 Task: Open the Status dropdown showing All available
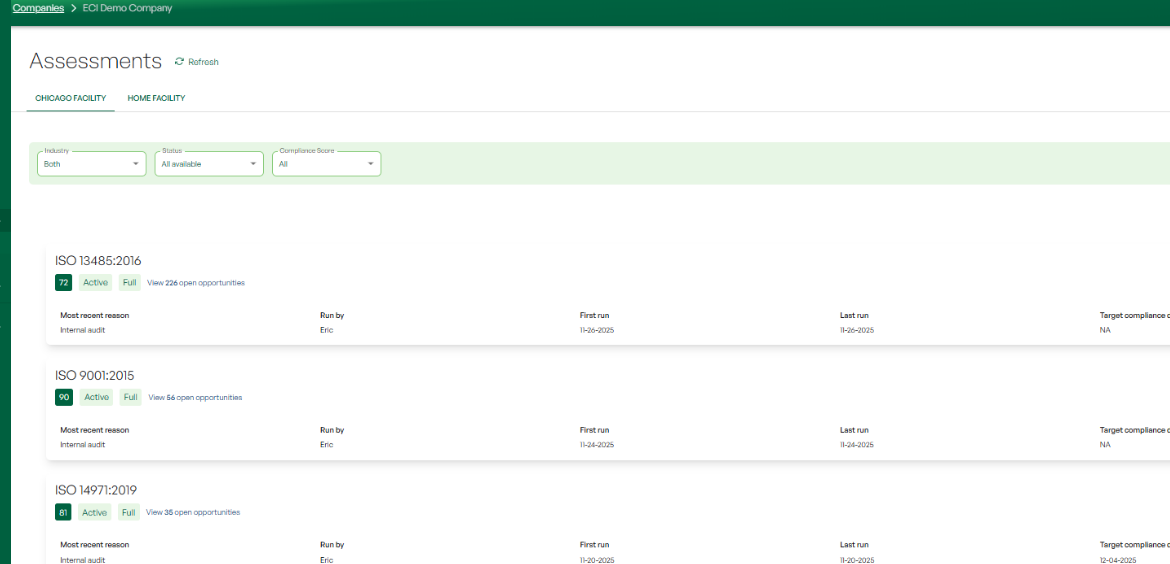[209, 164]
